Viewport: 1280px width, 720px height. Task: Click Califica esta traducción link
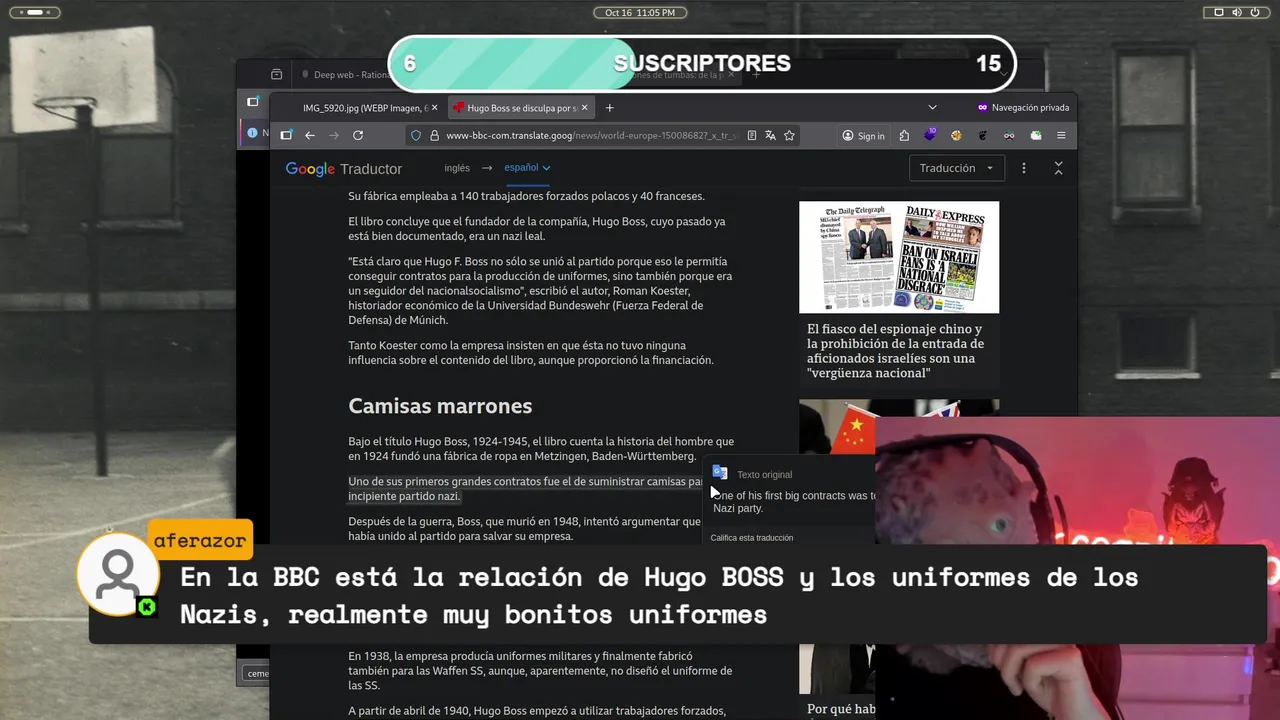click(752, 538)
